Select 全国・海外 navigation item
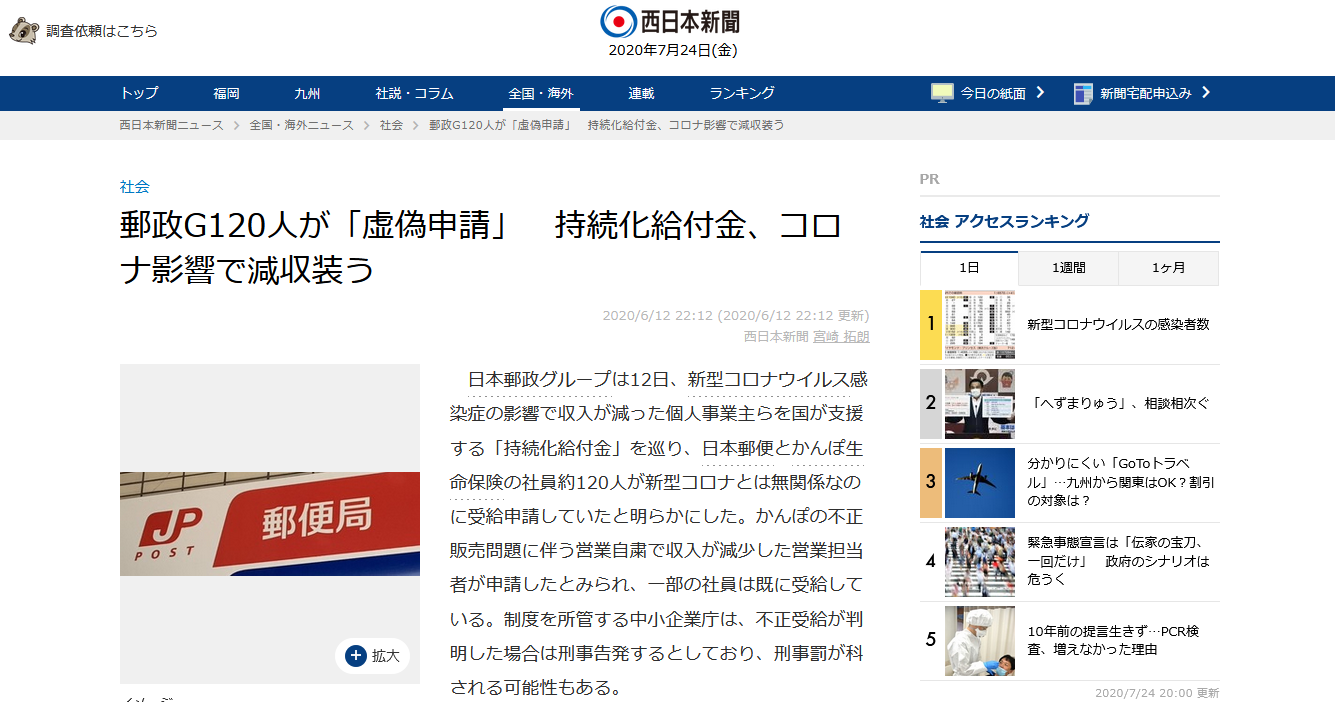The image size is (1335, 702). [541, 93]
